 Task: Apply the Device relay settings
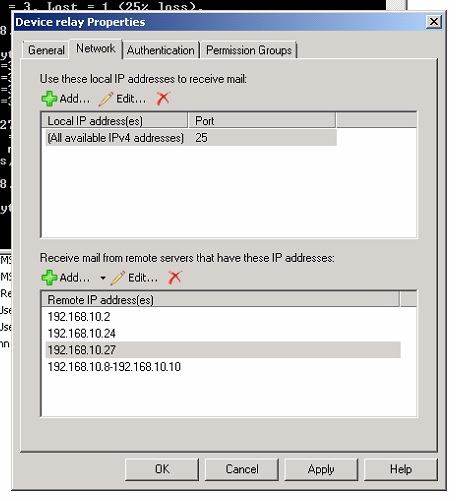321,469
